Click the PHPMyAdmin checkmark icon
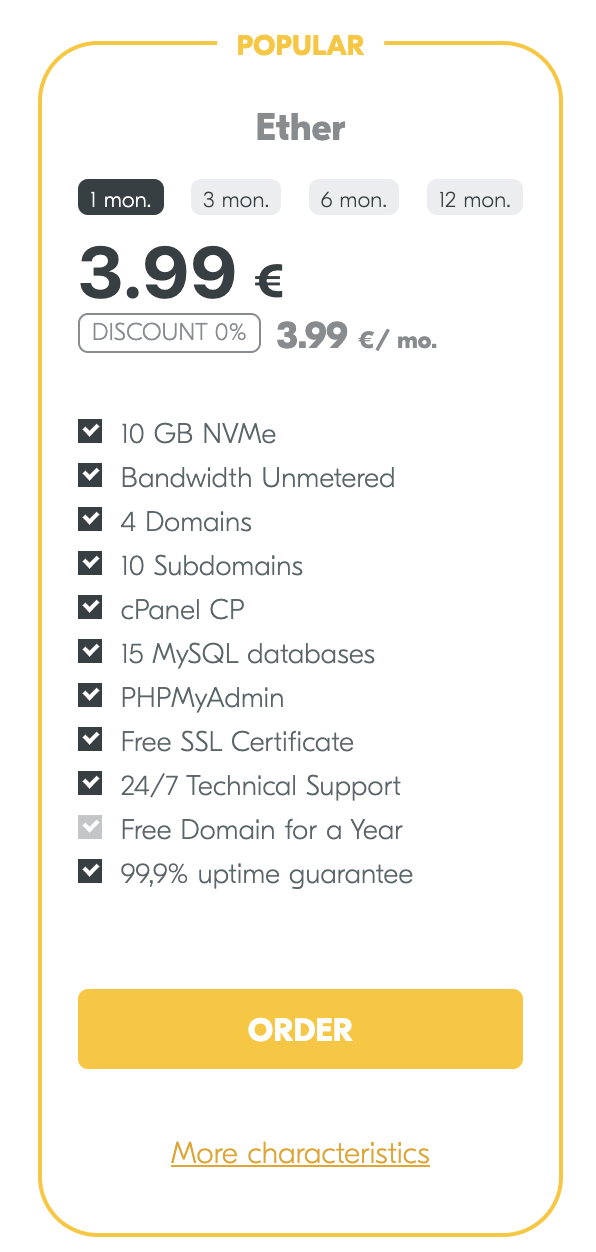The image size is (596, 1252). (90, 695)
